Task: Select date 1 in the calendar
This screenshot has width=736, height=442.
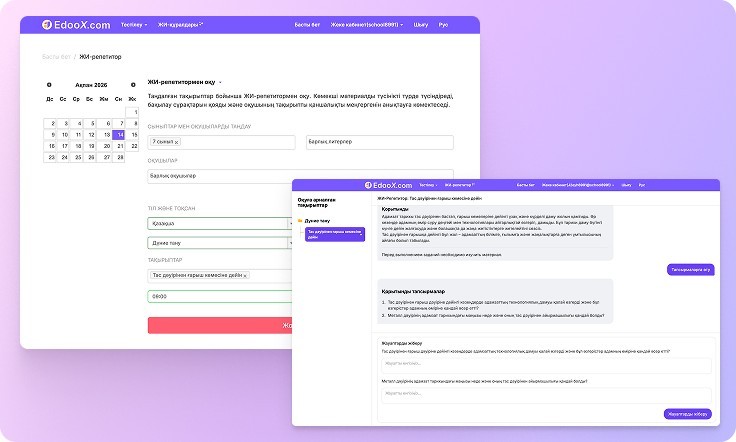Action: pos(132,112)
